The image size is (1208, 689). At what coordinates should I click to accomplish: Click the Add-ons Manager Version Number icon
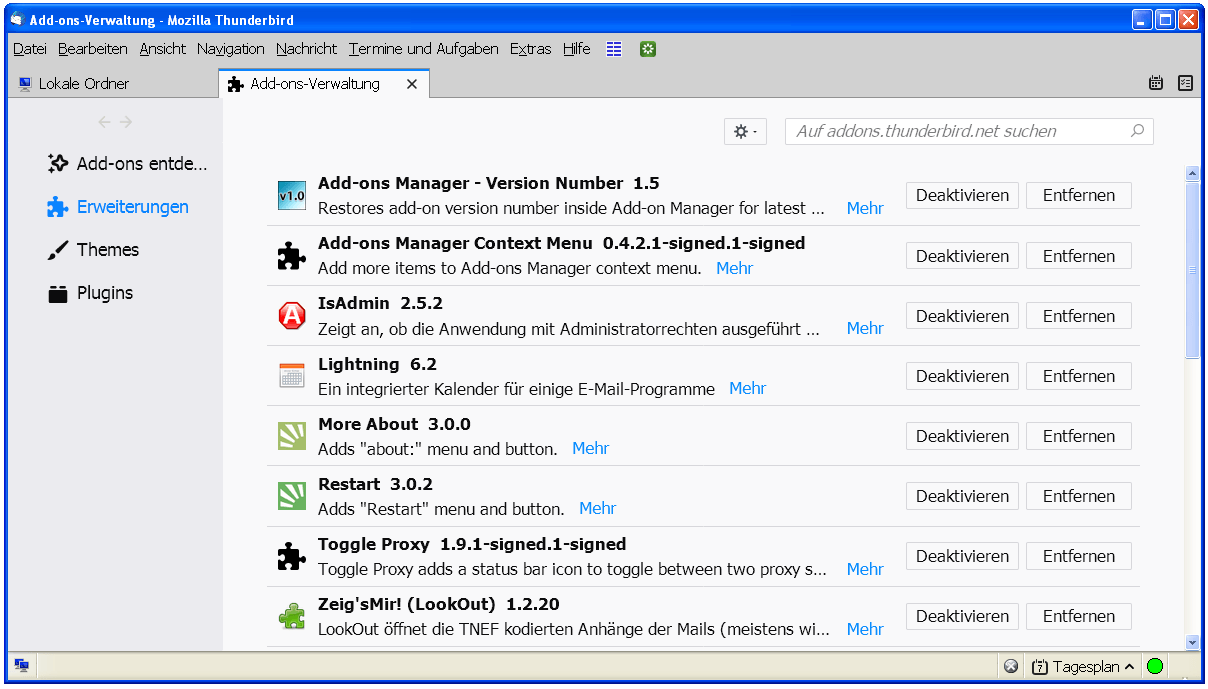tap(291, 196)
